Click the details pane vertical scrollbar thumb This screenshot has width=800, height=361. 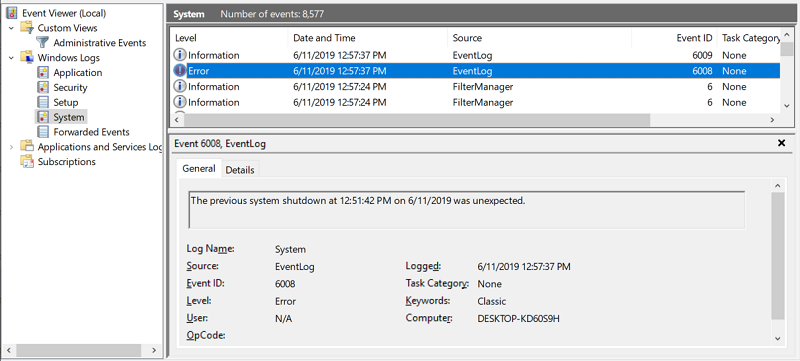778,256
